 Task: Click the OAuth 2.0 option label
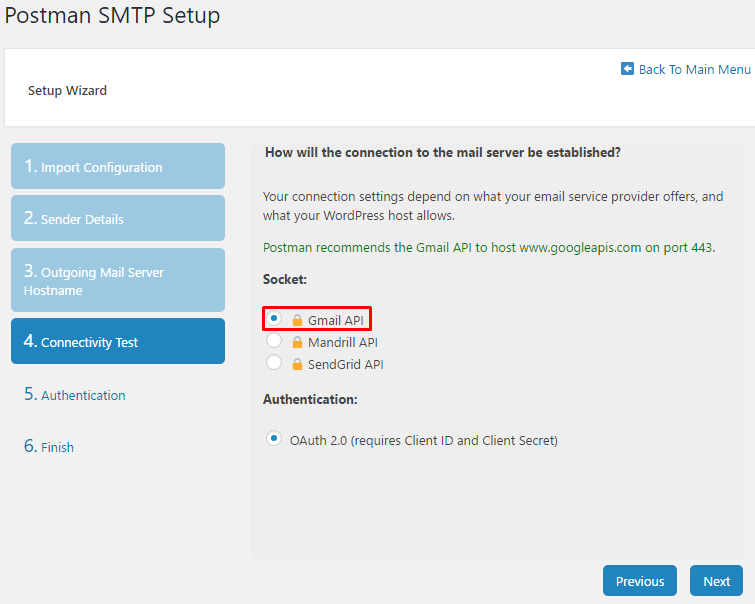point(424,440)
